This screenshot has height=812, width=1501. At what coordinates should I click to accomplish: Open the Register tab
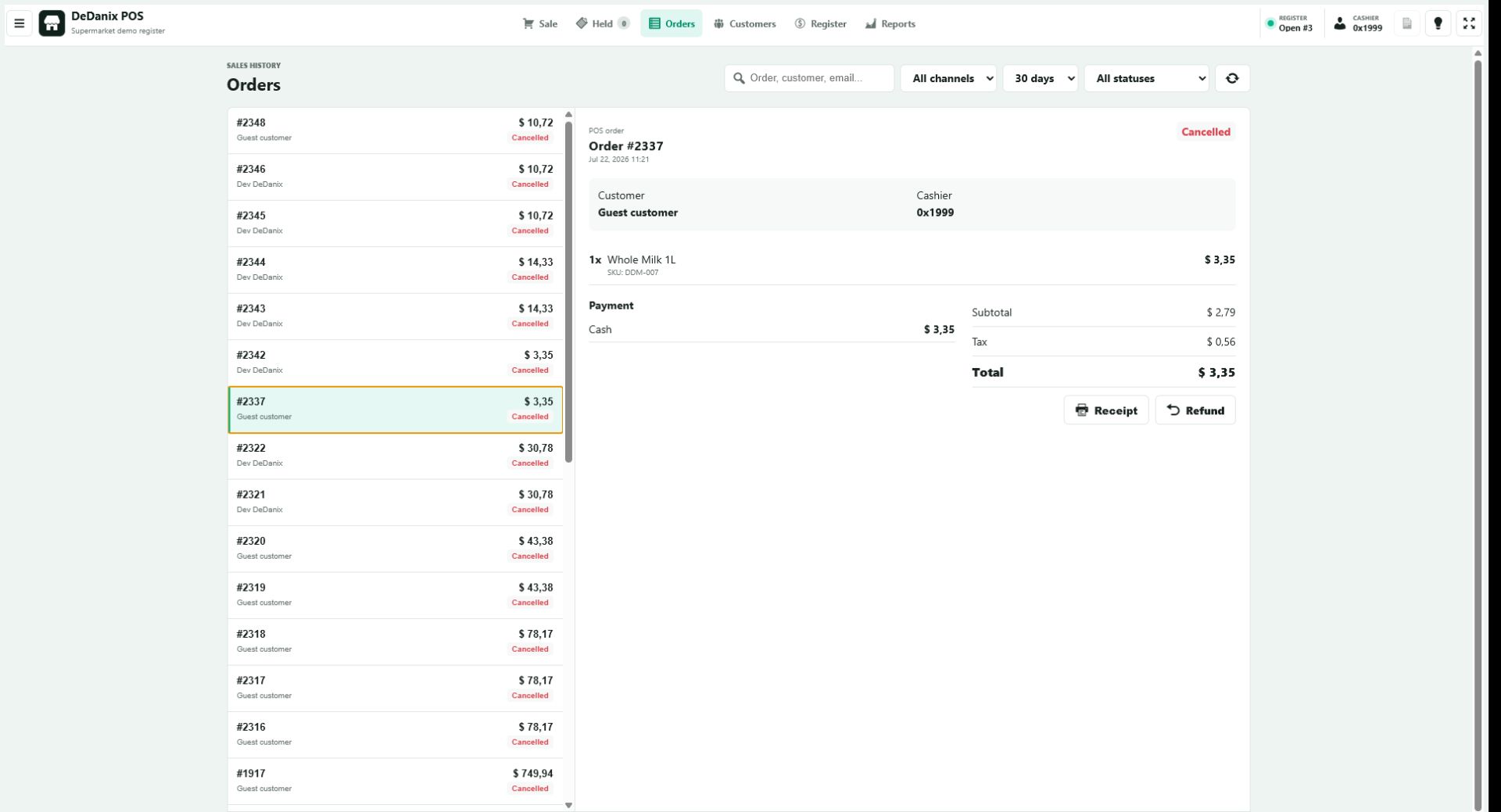coord(820,23)
